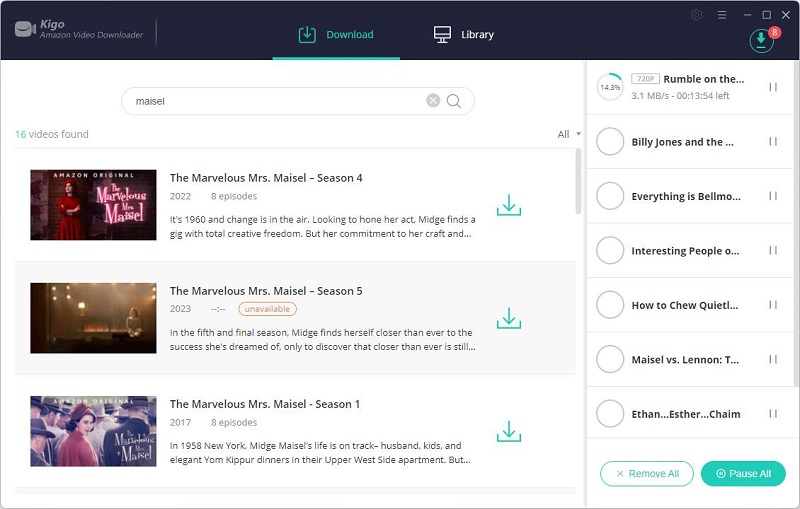Open the download queue icon with badge 8
The height and width of the screenshot is (509, 800).
point(762,40)
